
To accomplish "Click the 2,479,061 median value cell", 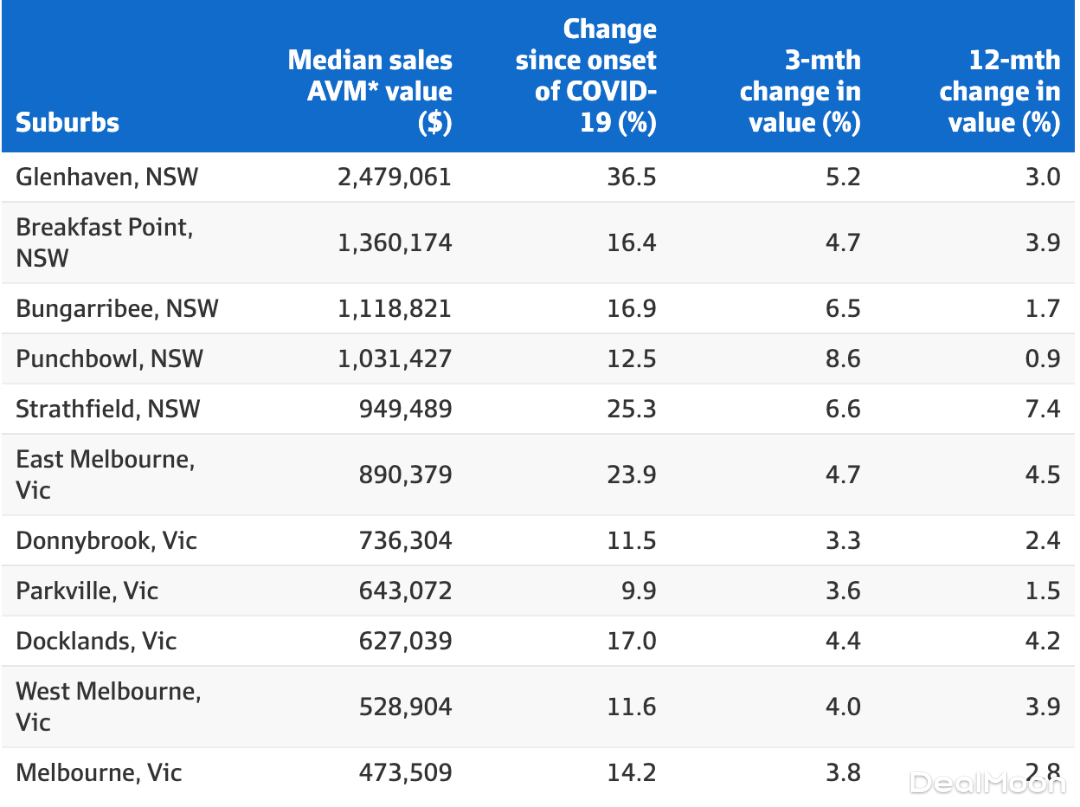I will pyautogui.click(x=394, y=177).
